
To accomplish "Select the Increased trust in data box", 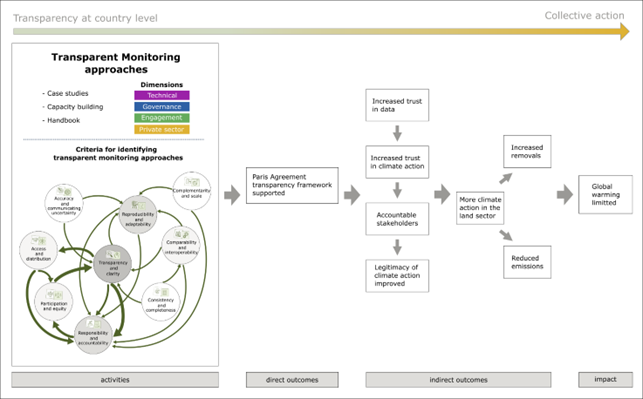I will [397, 105].
